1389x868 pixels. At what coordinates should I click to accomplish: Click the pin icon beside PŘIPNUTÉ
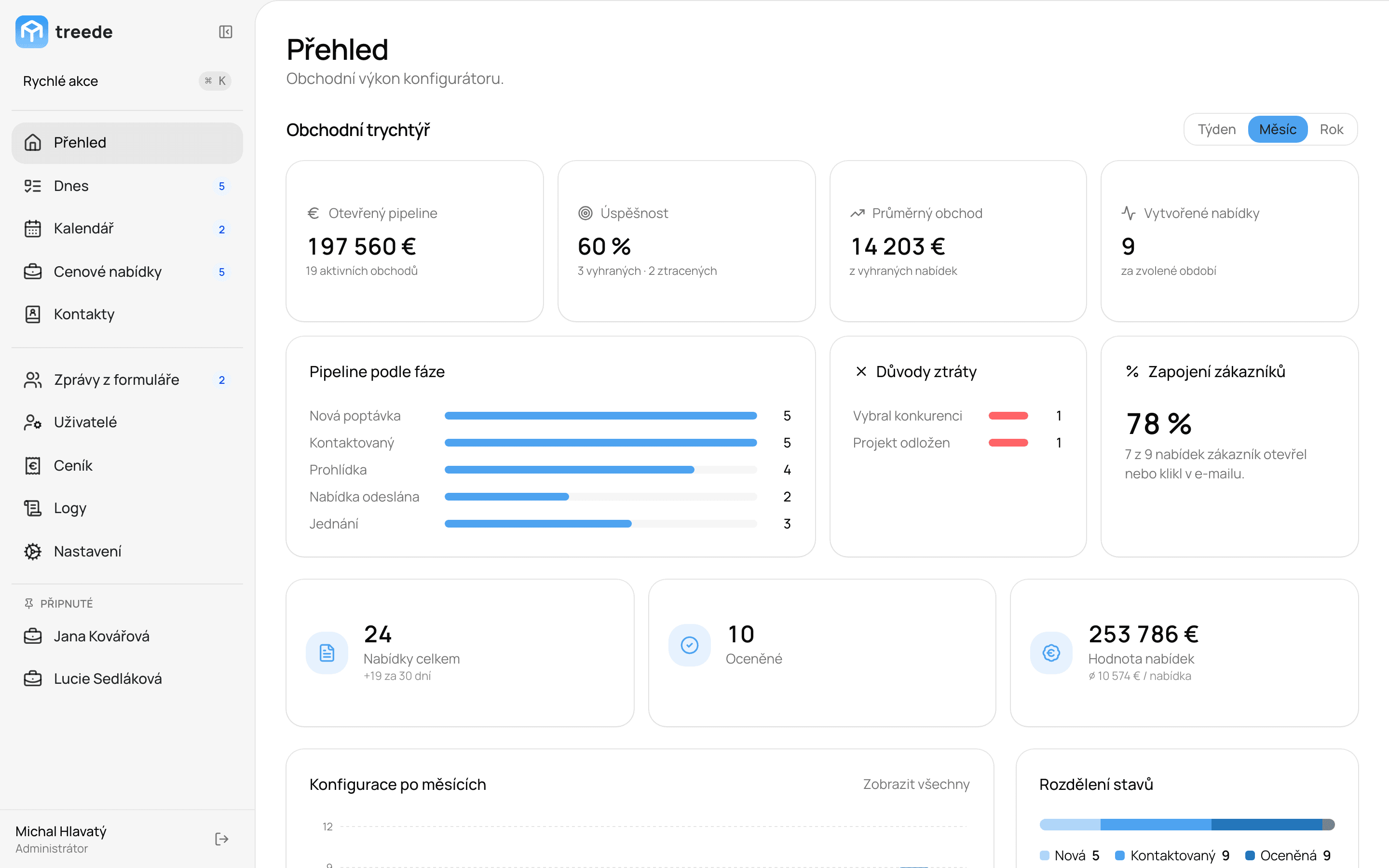click(29, 603)
